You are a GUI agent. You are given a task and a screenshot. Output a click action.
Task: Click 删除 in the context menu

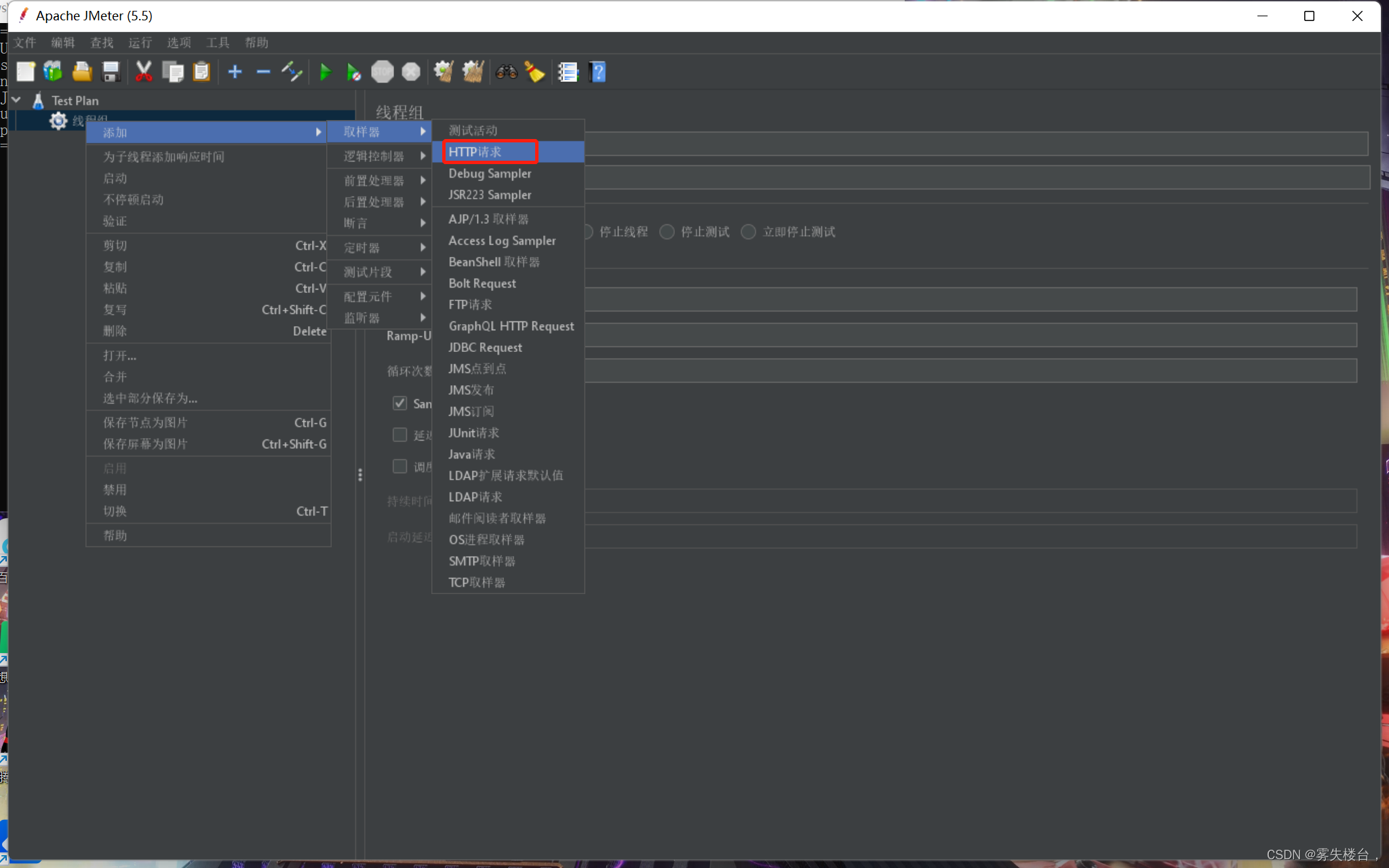point(208,331)
